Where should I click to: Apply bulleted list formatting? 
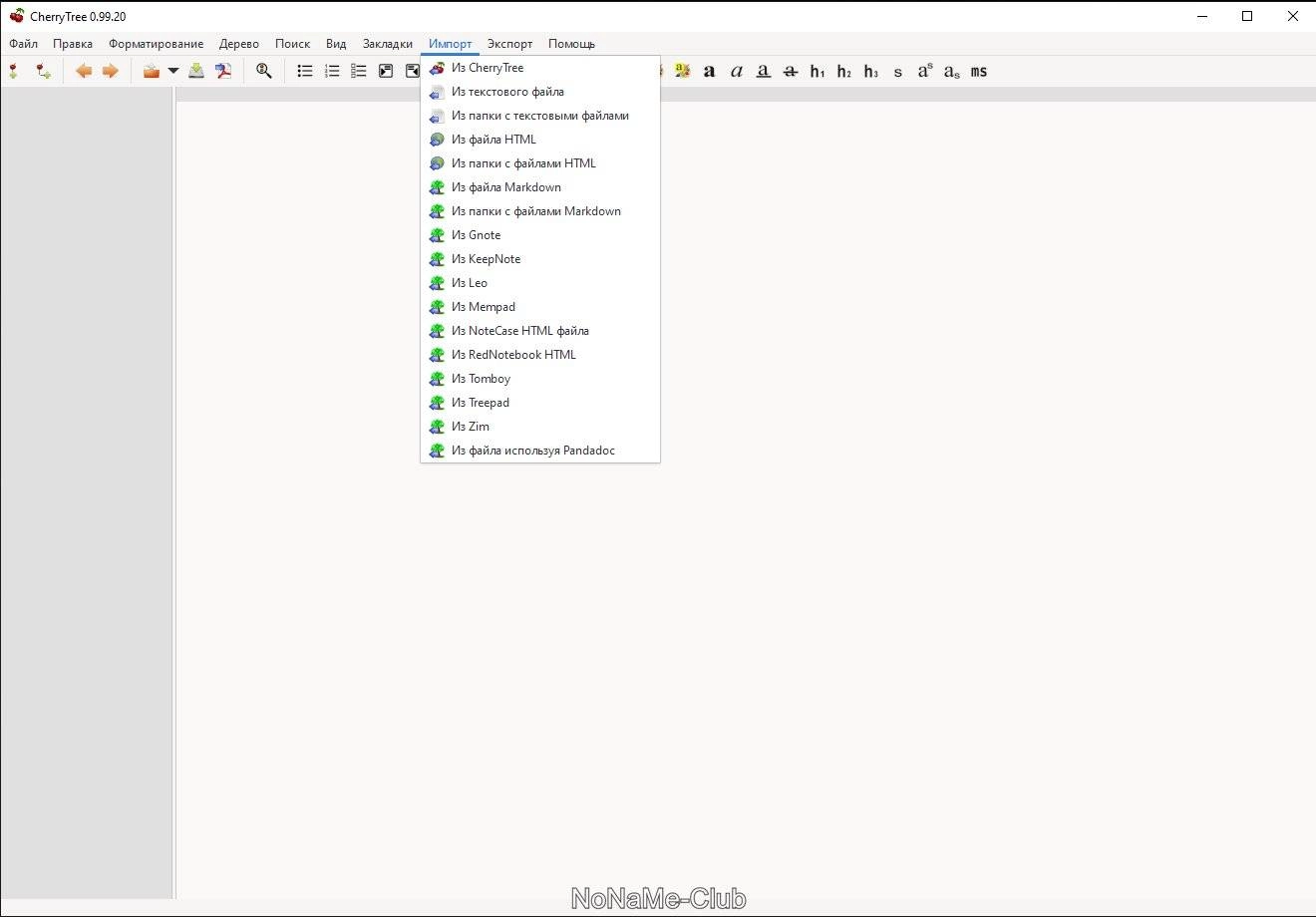(x=305, y=71)
